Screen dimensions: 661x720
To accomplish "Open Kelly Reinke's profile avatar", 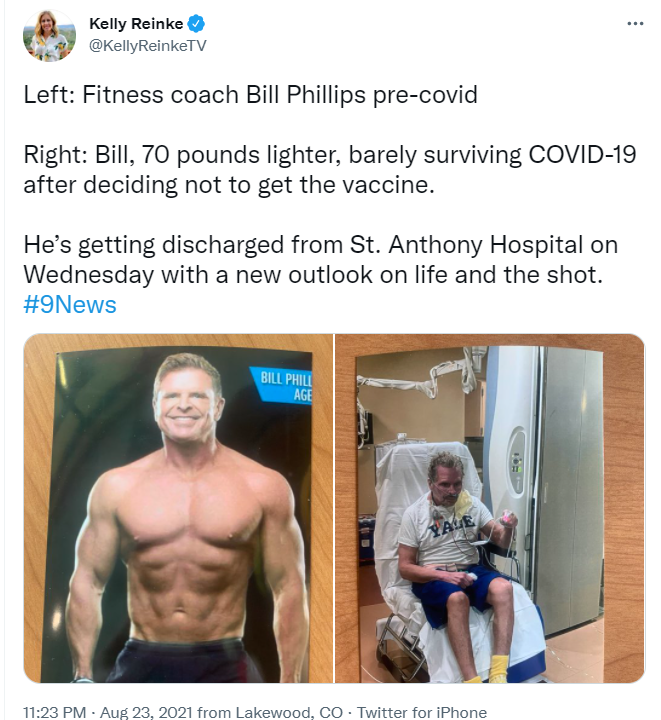I will (x=48, y=35).
